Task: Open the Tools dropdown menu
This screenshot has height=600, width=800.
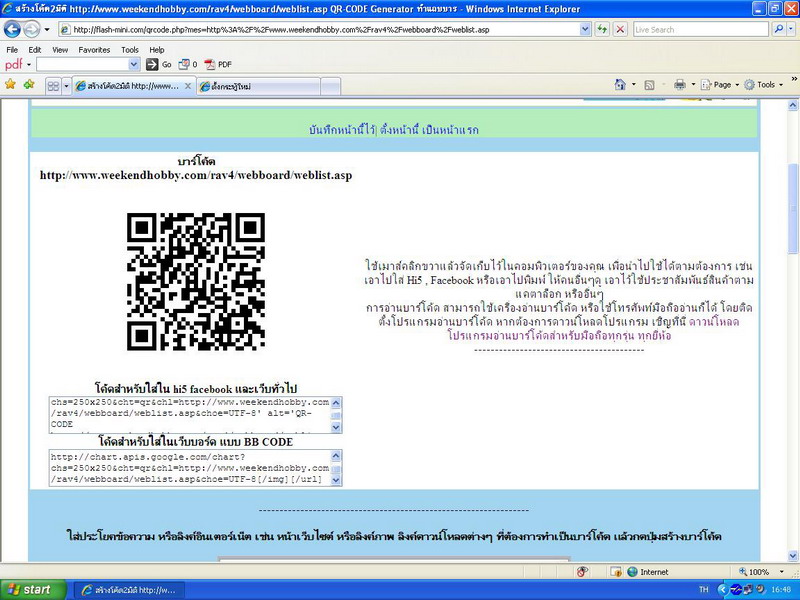Action: (x=765, y=85)
